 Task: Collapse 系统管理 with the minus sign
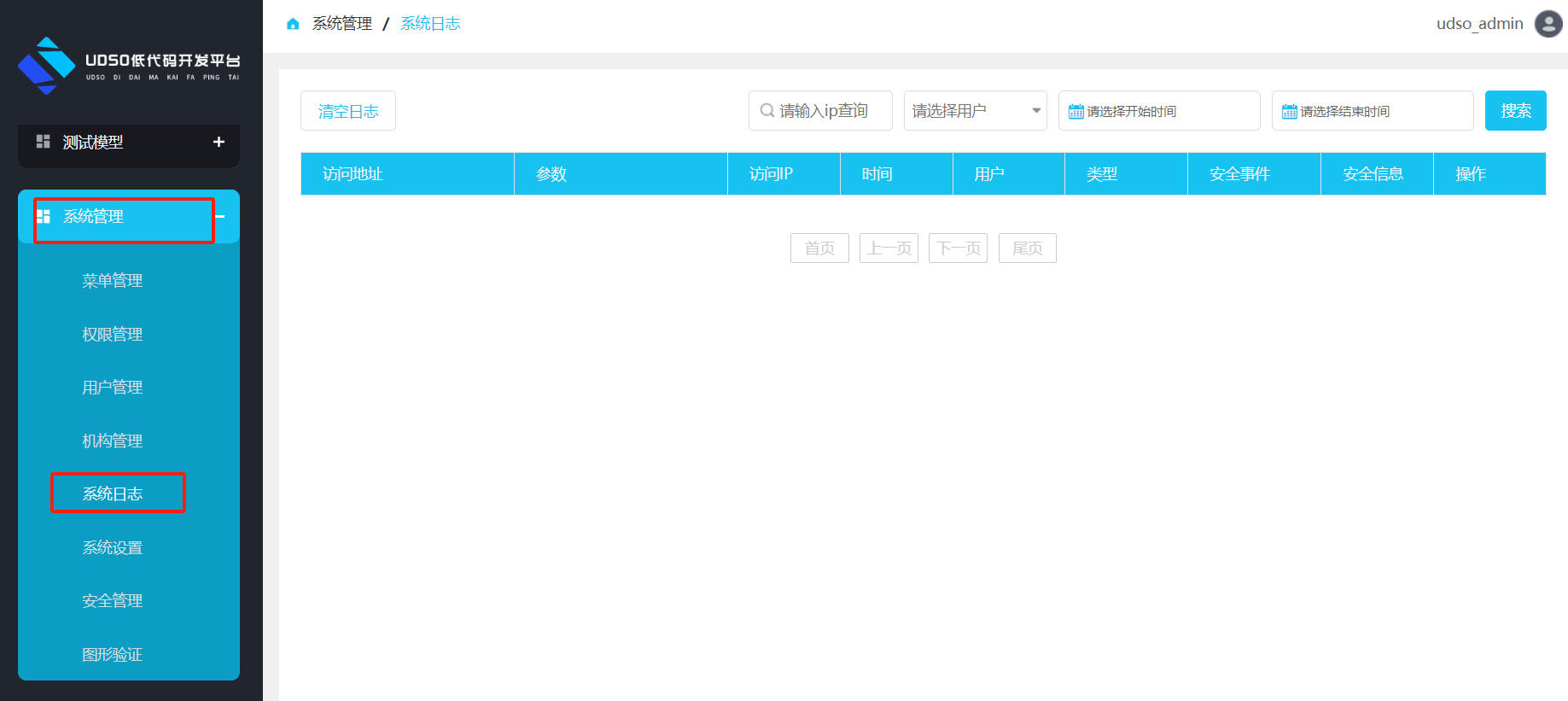(x=220, y=216)
